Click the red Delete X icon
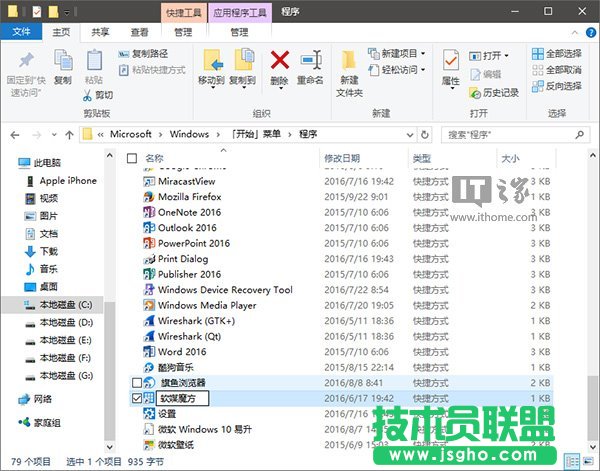Screen dimensions: 600x471 (x=280, y=60)
